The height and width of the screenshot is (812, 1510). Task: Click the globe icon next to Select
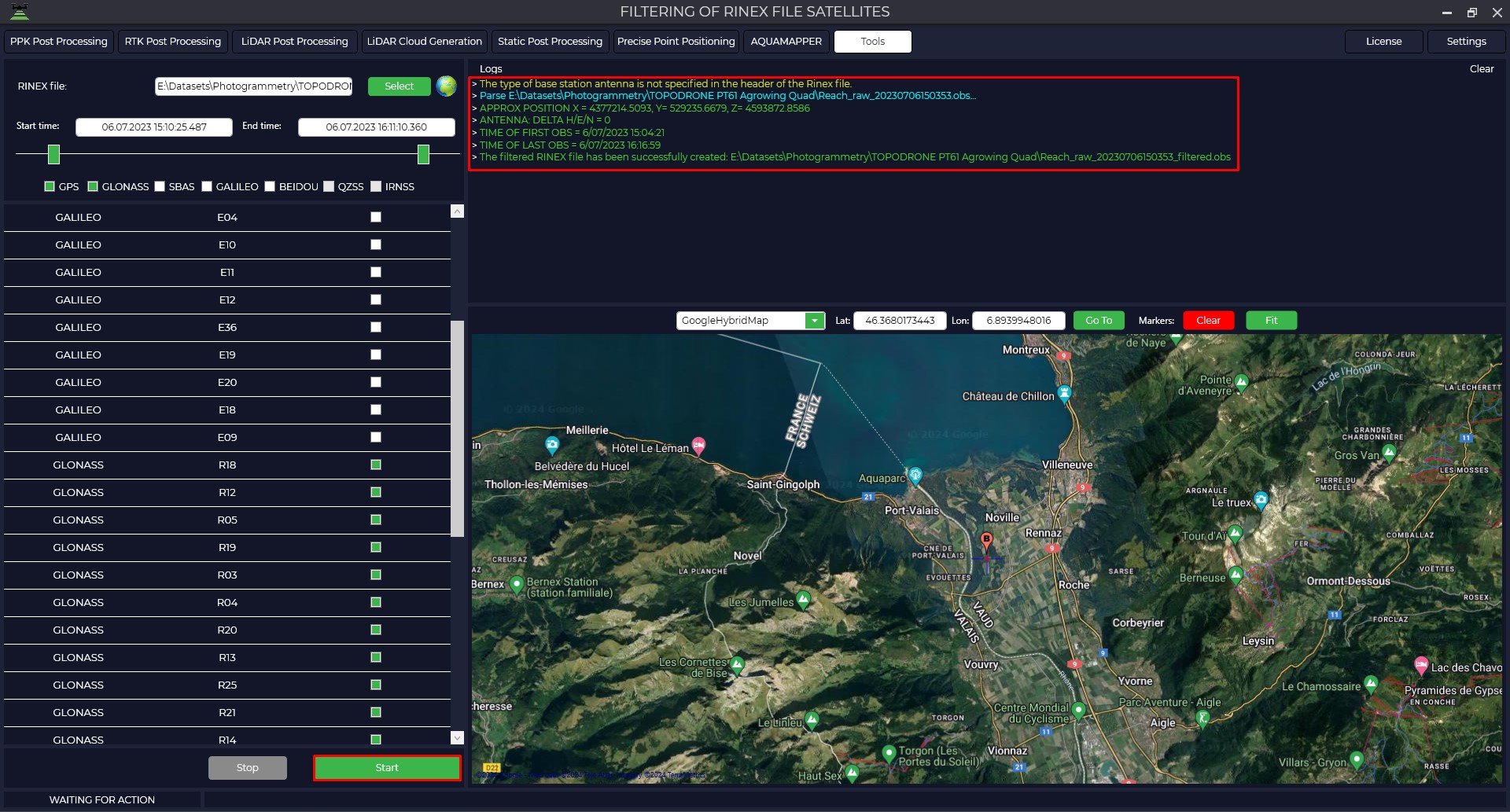(x=446, y=86)
